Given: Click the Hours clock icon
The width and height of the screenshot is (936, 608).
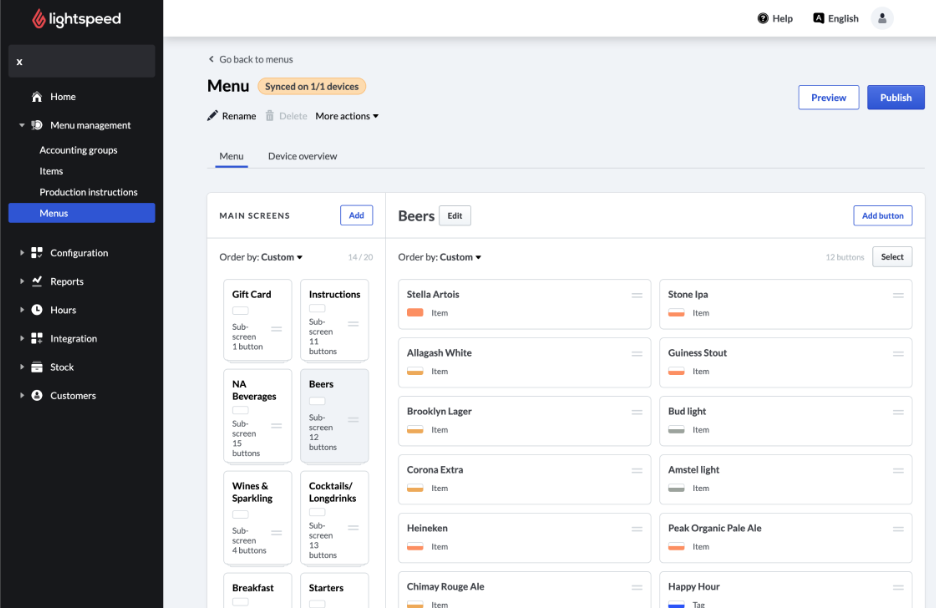Looking at the screenshot, I should point(37,310).
